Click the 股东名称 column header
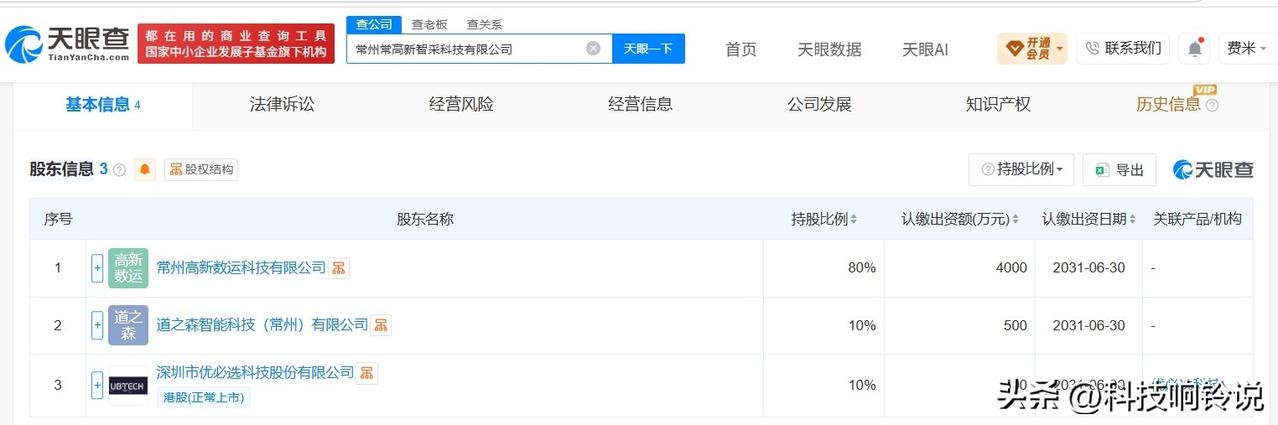Image resolution: width=1278 pixels, height=425 pixels. tap(425, 218)
